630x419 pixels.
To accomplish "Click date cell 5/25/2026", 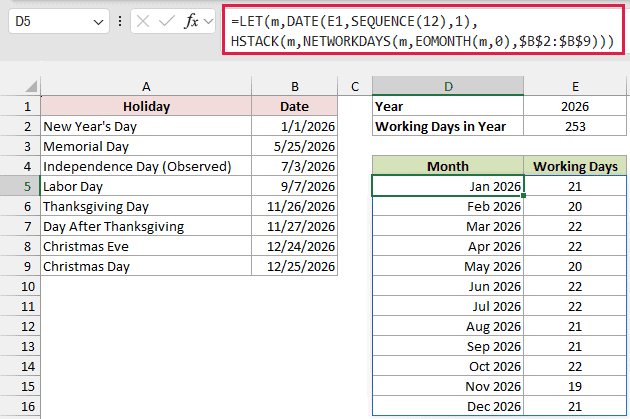I will click(295, 146).
